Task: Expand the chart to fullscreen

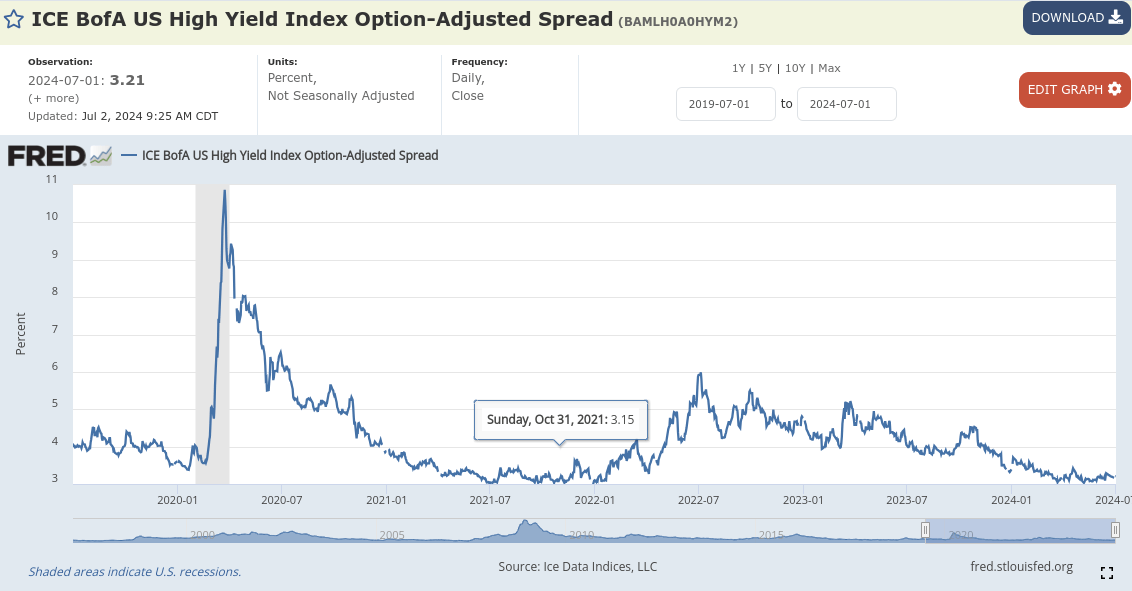Action: pyautogui.click(x=1106, y=572)
